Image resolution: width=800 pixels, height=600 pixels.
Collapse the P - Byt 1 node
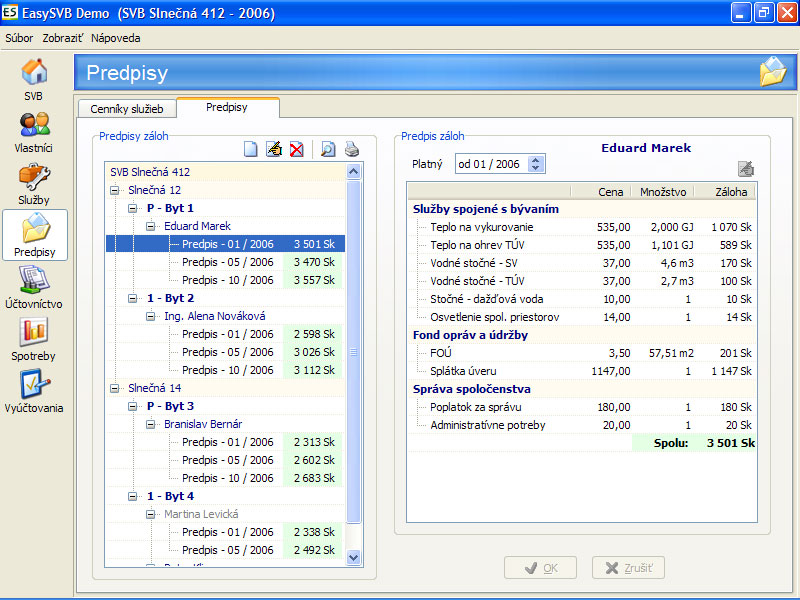pos(133,208)
